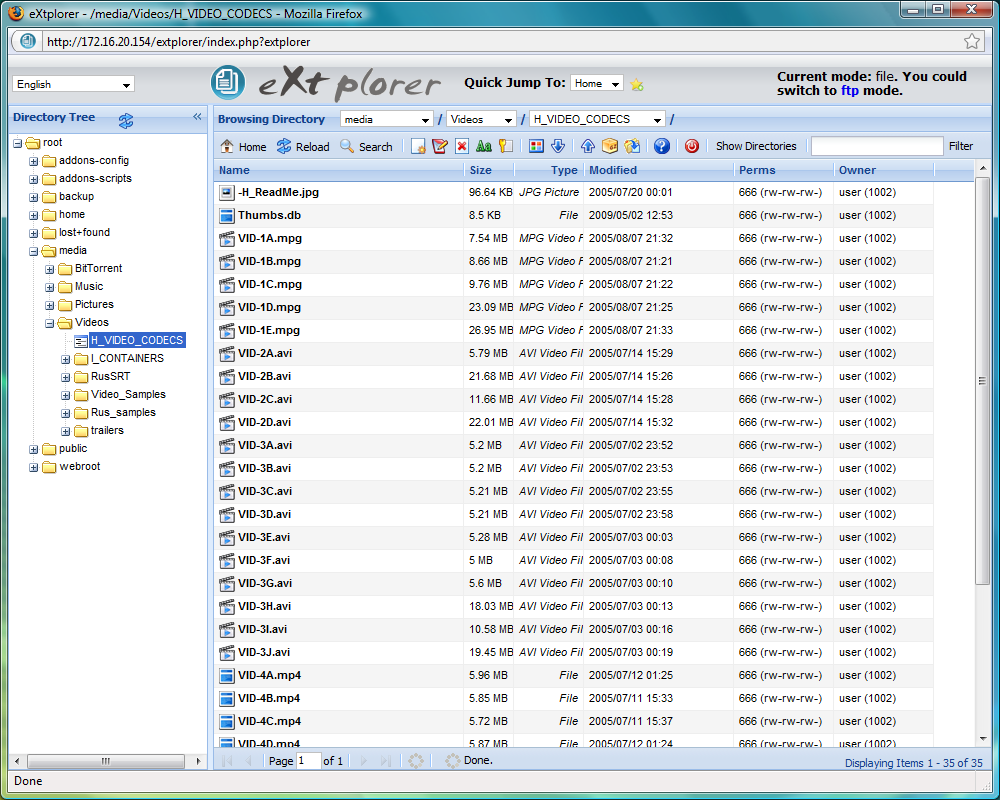Image resolution: width=1000 pixels, height=800 pixels.
Task: Expand the addons-config tree node
Action: 34,161
